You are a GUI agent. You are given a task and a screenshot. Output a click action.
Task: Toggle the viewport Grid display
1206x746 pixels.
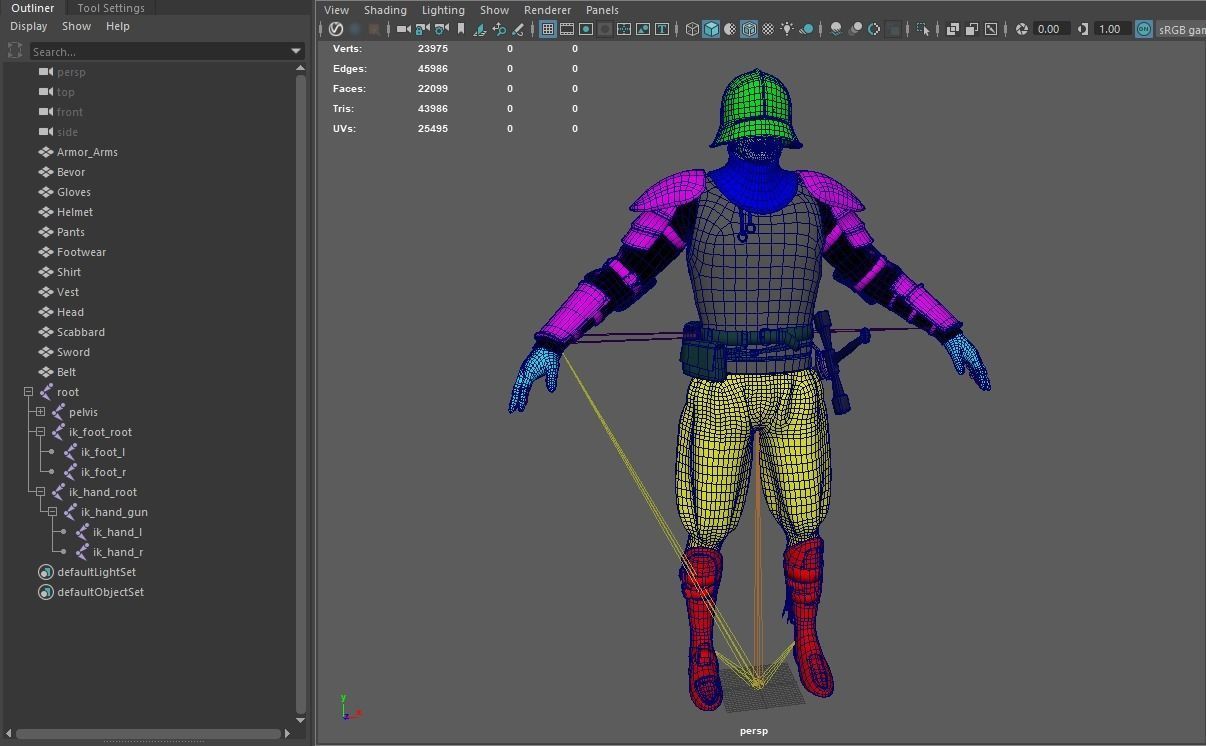click(547, 29)
